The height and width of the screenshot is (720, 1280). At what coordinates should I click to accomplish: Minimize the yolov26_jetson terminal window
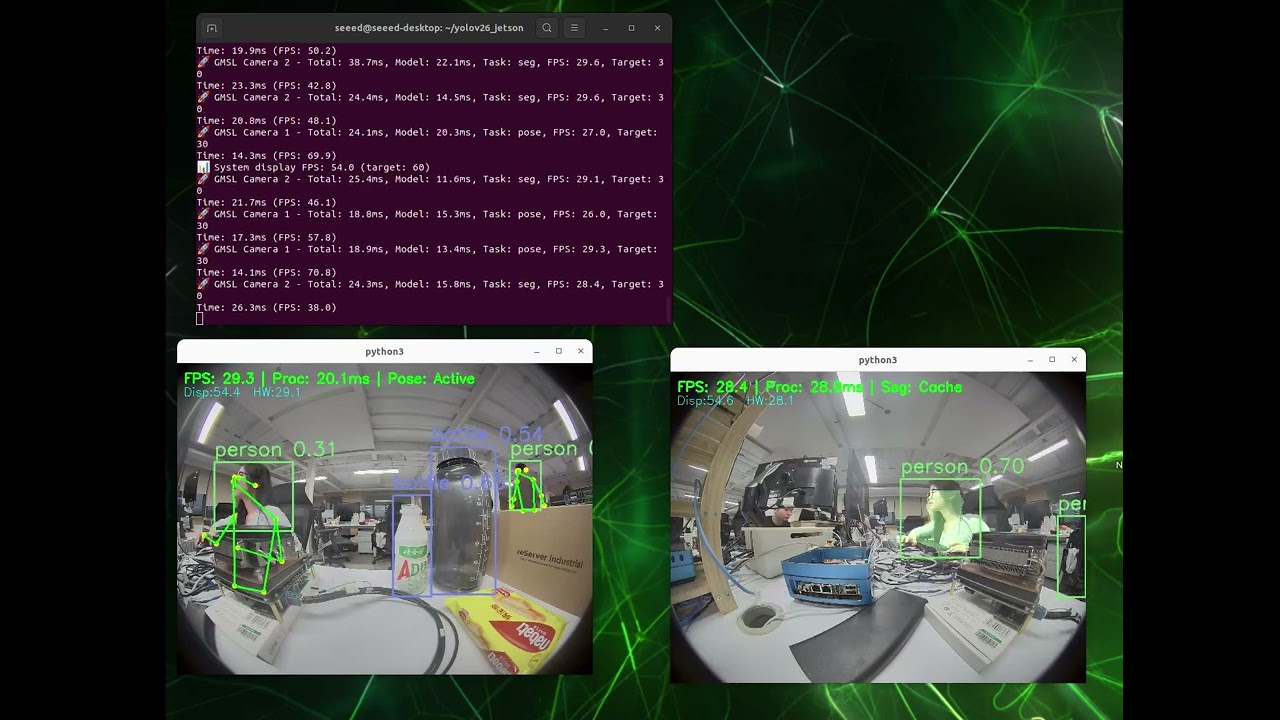click(x=606, y=28)
